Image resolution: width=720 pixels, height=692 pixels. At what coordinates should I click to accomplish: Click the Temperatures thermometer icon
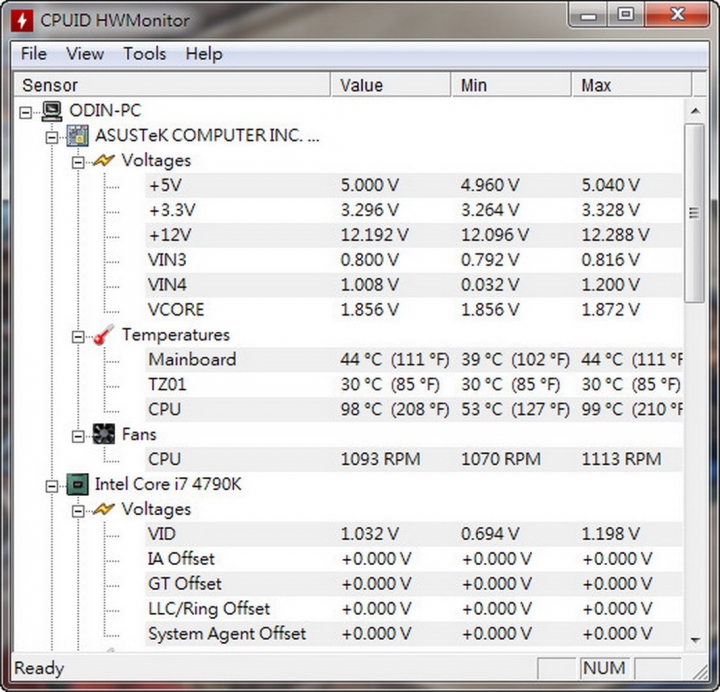coord(103,335)
